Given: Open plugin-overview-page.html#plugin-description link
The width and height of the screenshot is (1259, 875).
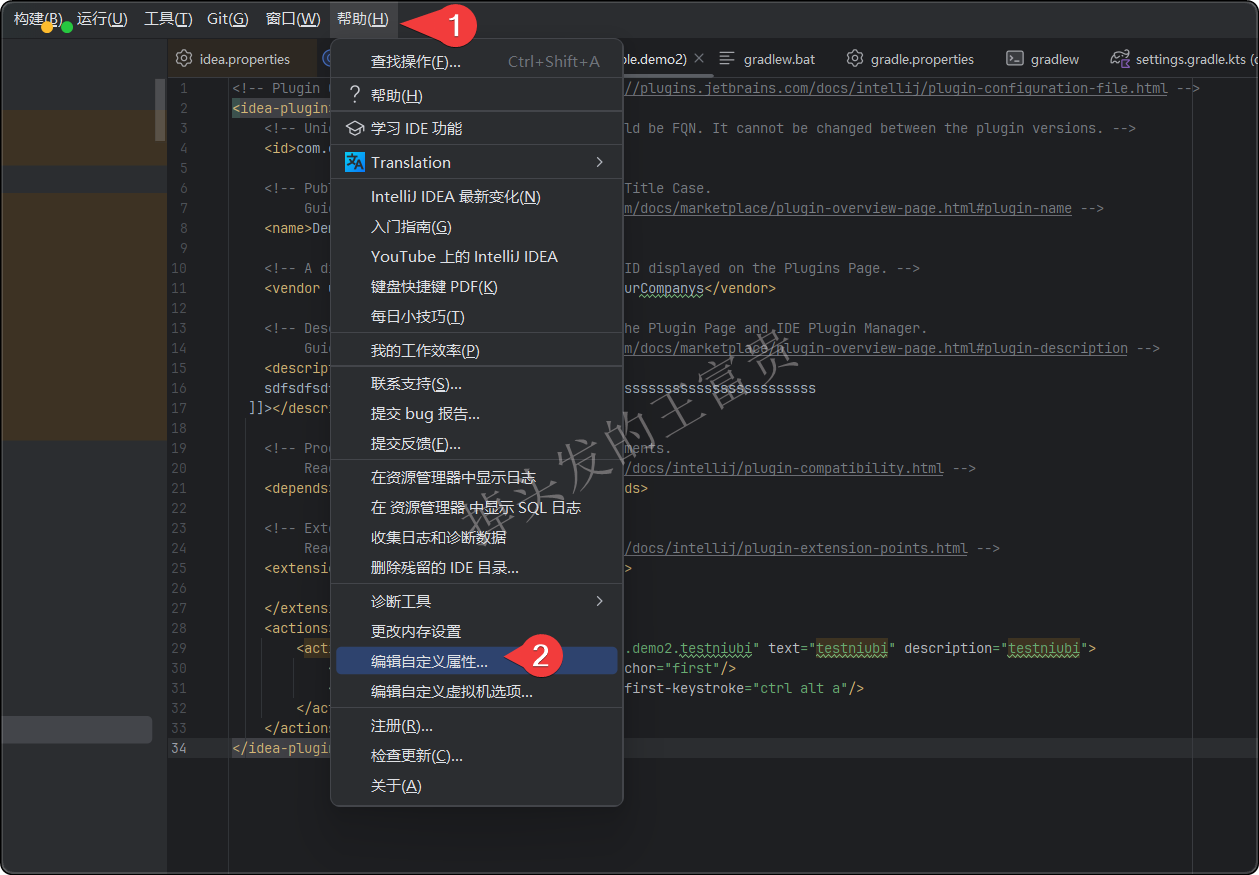Looking at the screenshot, I should (876, 348).
